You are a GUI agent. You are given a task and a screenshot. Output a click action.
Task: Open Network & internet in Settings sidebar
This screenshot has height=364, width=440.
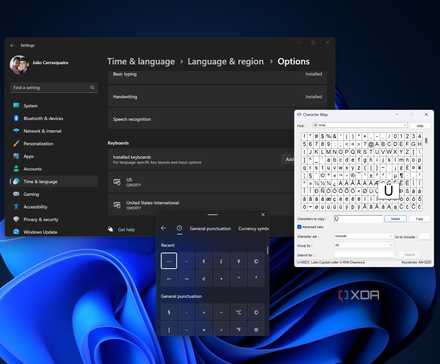click(54, 131)
